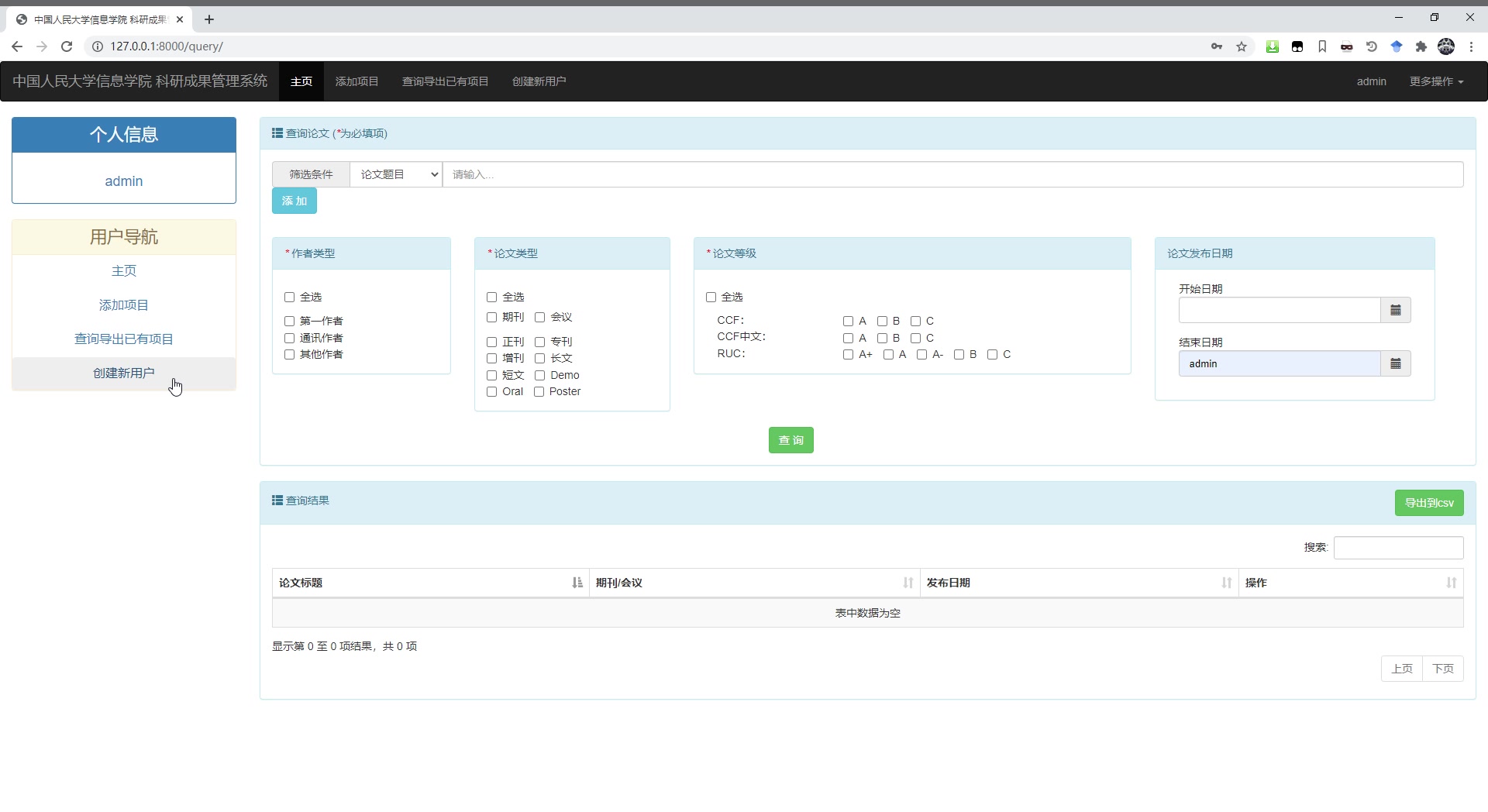1488x812 pixels.
Task: Open site info icon in address bar
Action: tap(98, 46)
